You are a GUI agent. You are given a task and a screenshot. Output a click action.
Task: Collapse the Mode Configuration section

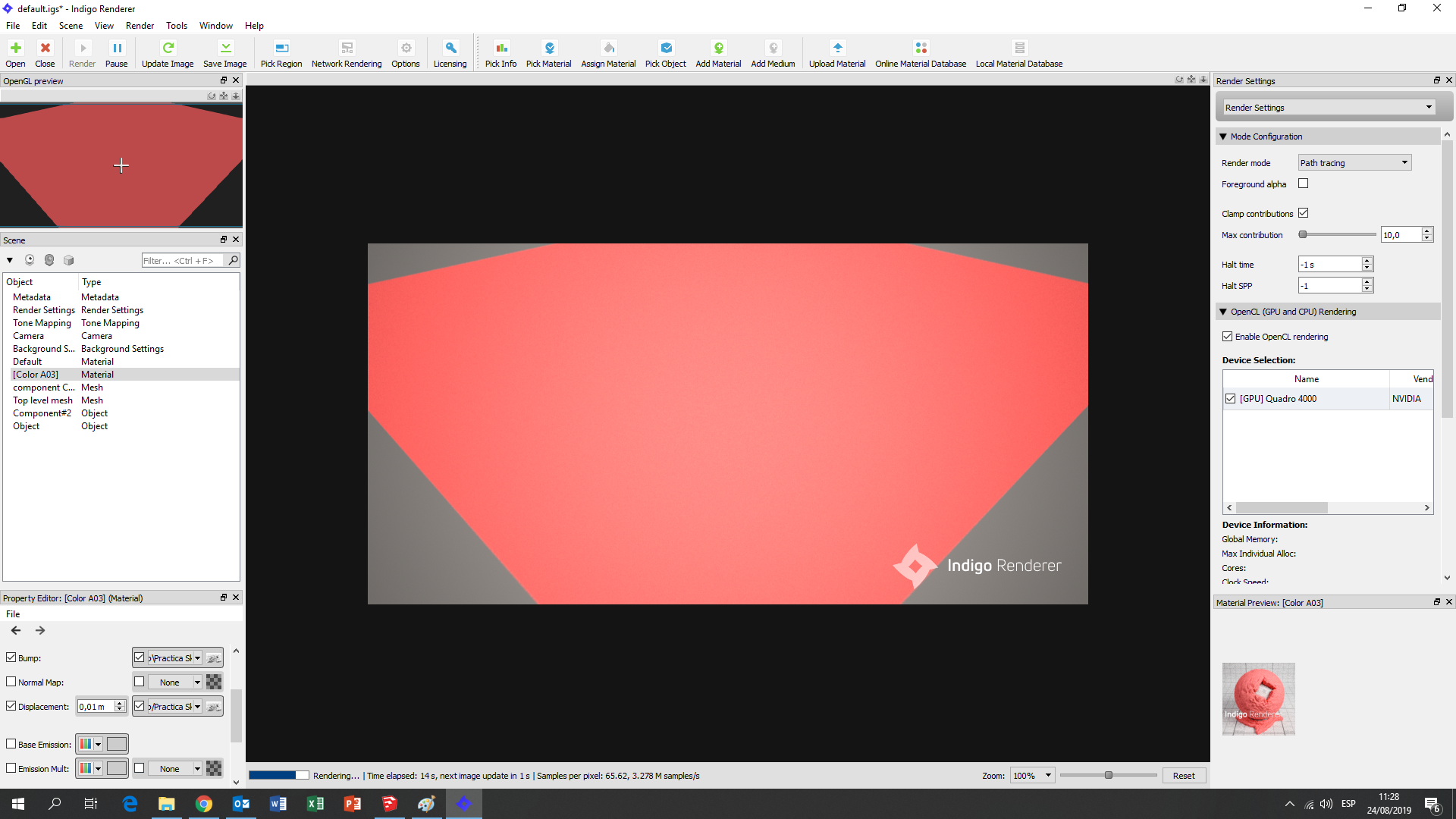[1223, 136]
